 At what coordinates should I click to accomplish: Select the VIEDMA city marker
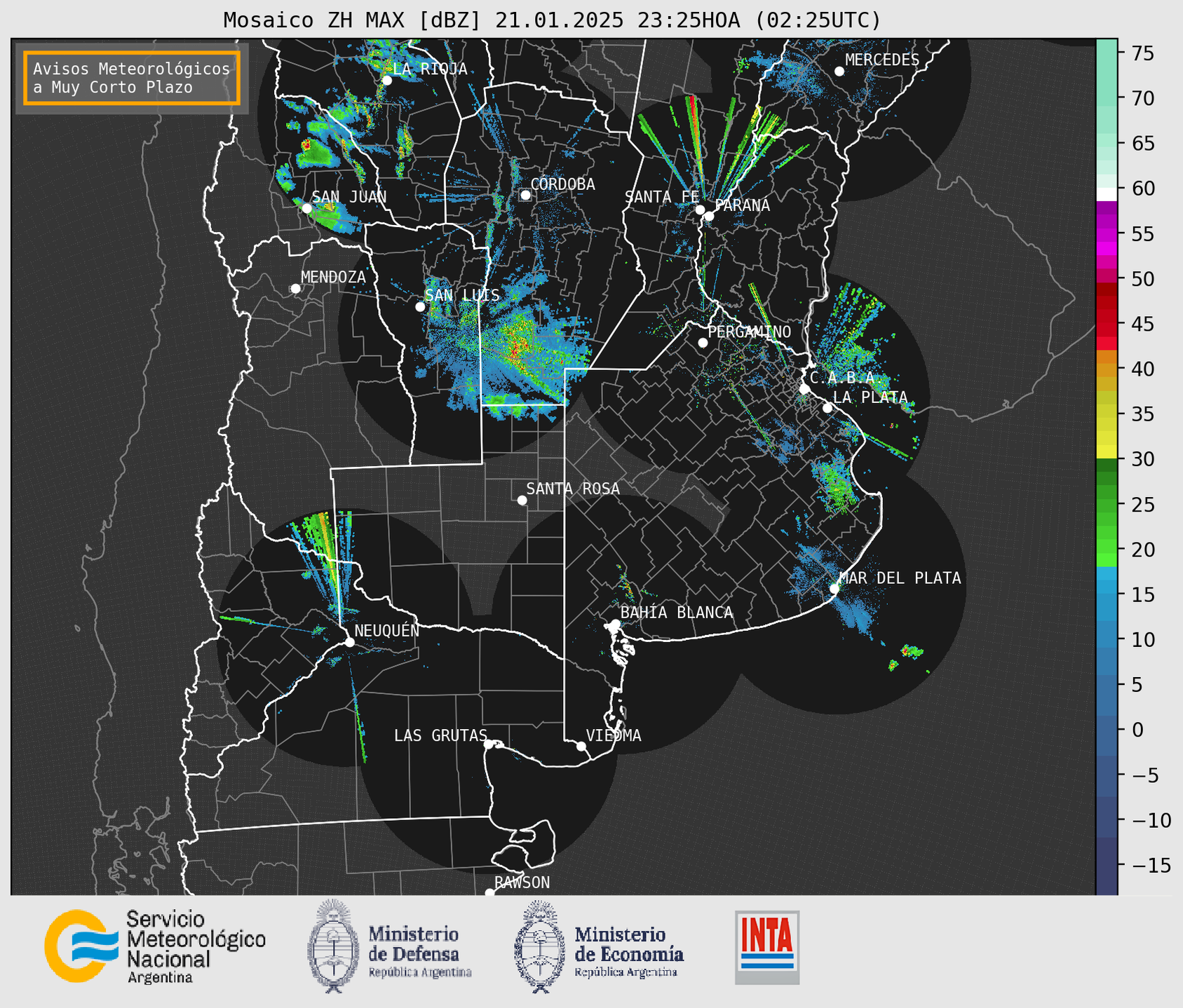click(581, 746)
